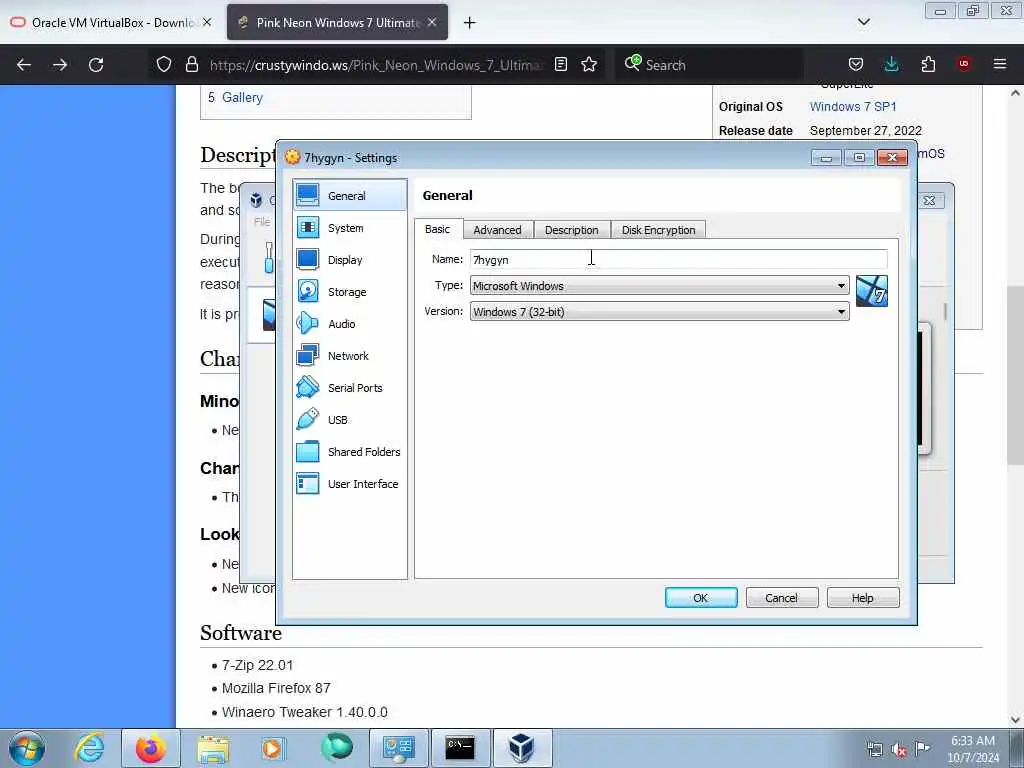Open Save to Pocket icon
1024x768 pixels.
[856, 64]
